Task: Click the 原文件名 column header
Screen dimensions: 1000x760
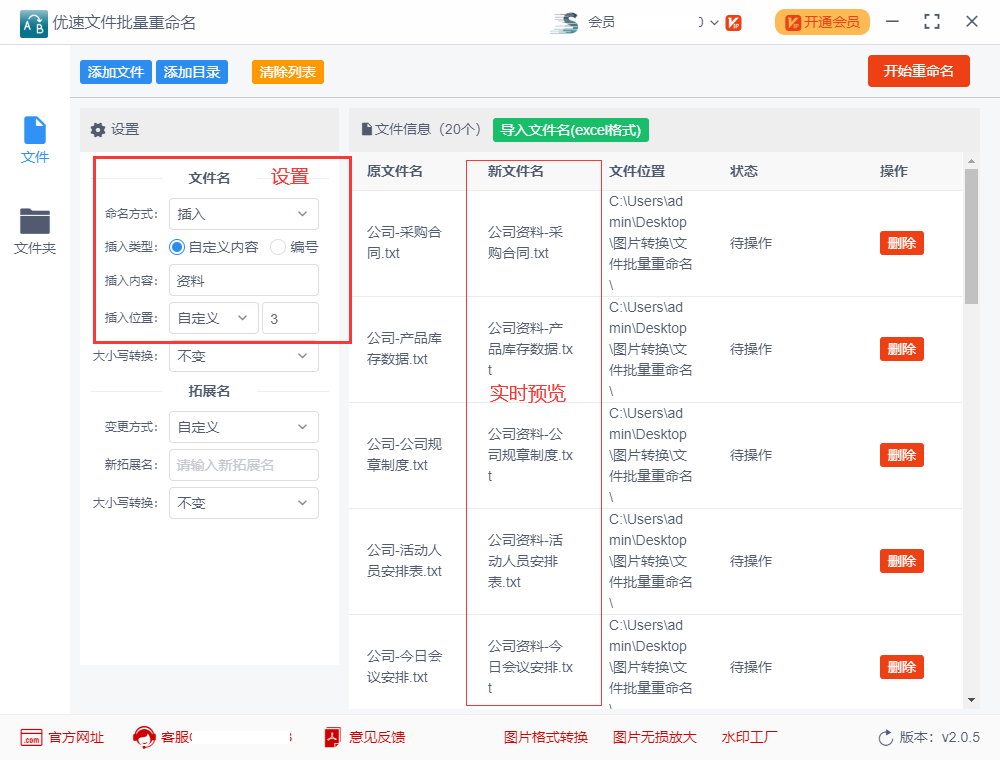Action: (x=395, y=171)
